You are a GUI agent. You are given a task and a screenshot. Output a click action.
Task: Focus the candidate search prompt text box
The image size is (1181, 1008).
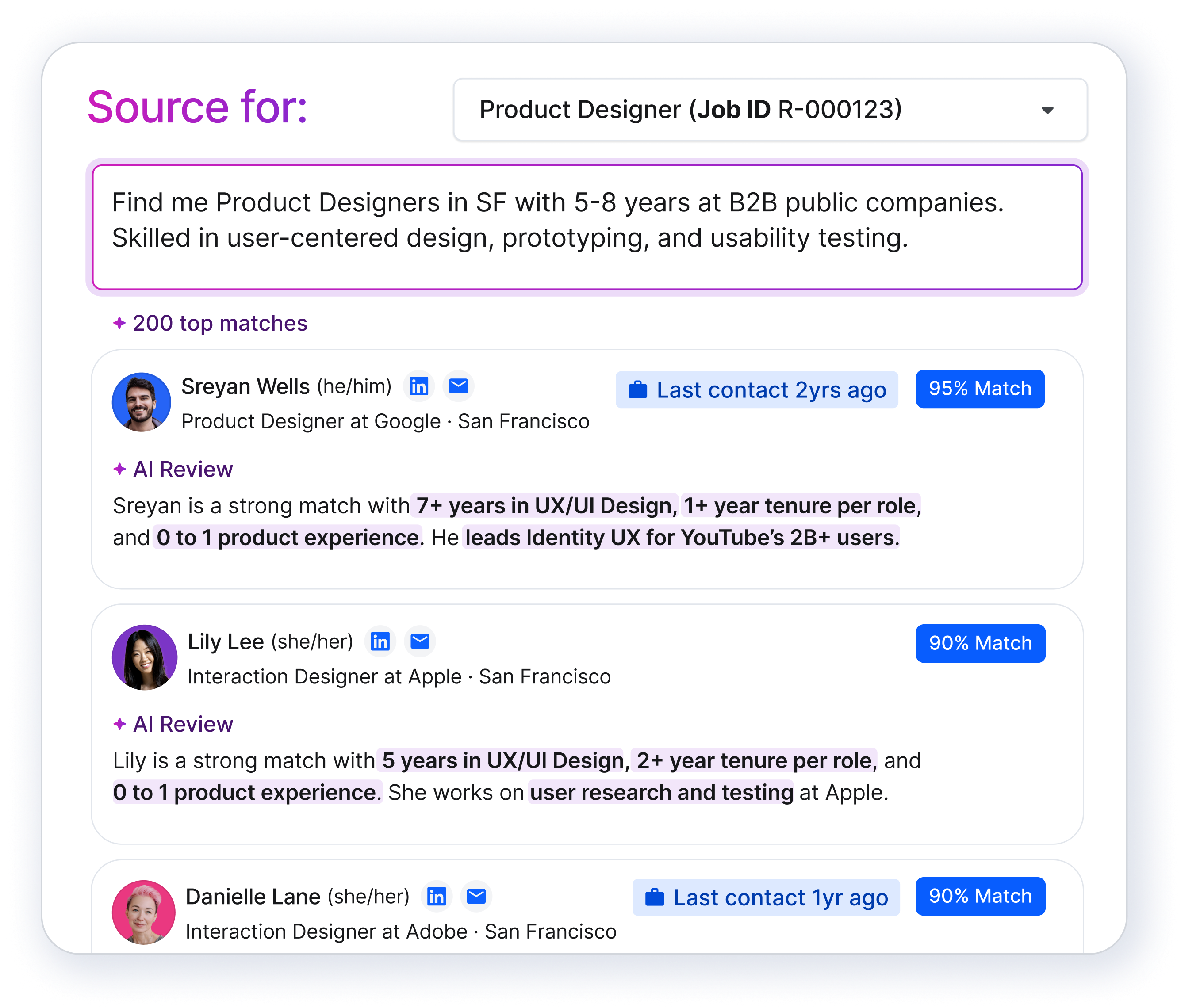587,227
